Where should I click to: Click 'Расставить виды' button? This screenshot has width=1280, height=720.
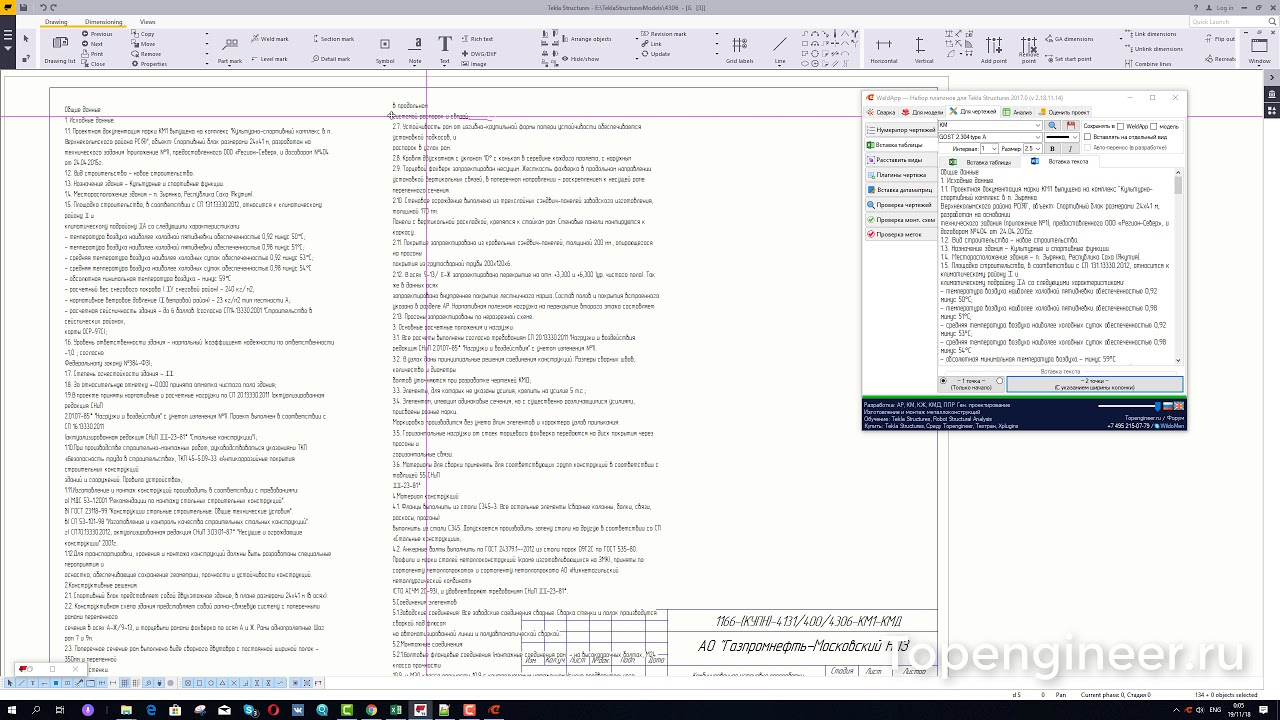[x=900, y=160]
